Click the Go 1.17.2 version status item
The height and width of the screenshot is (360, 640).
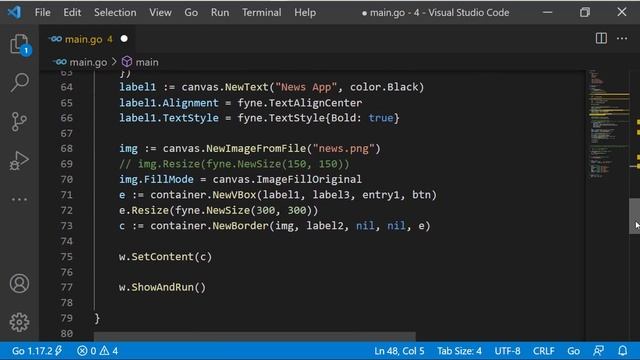click(37, 351)
